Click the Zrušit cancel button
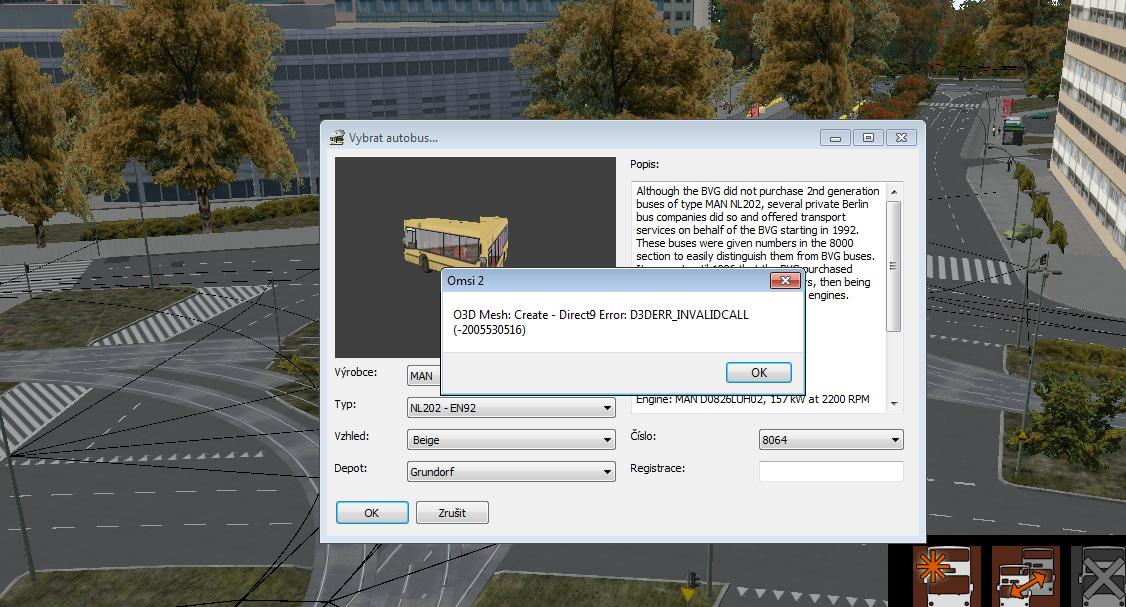This screenshot has height=607, width=1126. pos(452,513)
